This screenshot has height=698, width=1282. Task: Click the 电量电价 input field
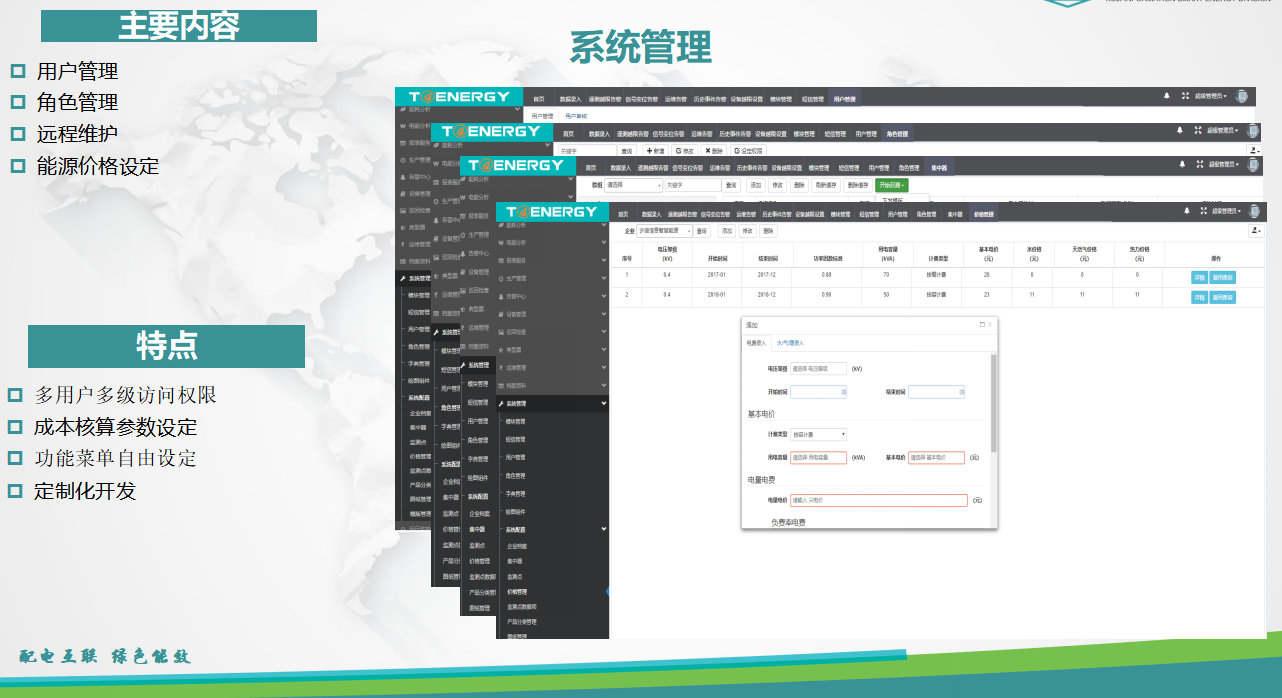878,500
